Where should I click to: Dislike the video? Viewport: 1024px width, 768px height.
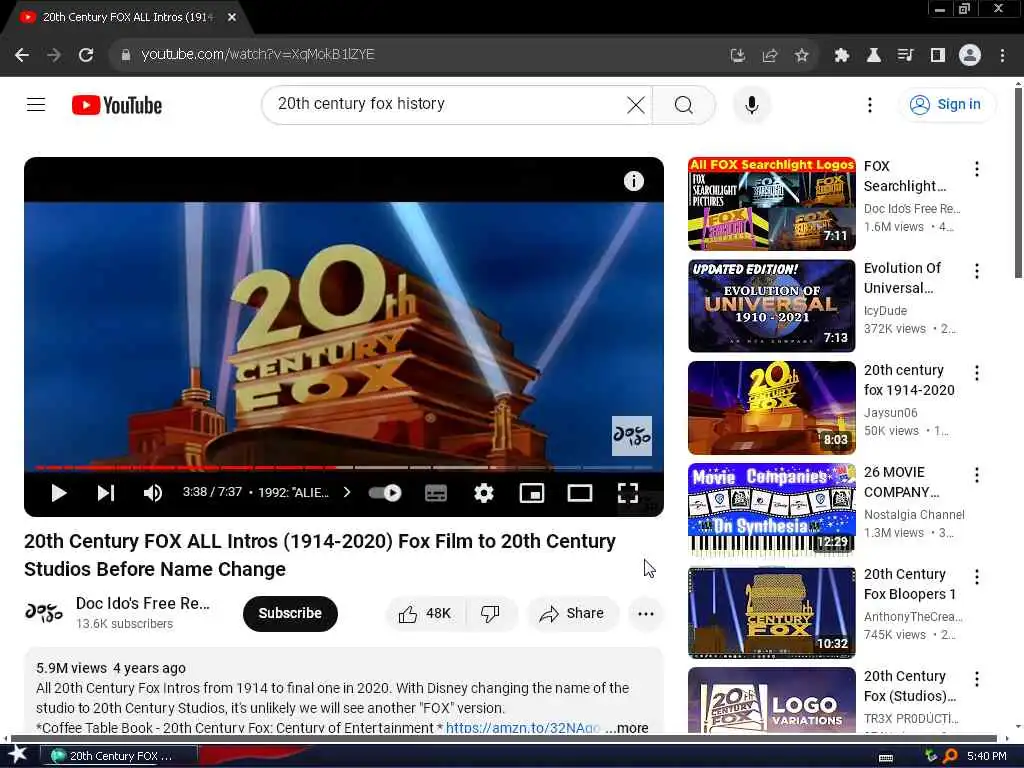click(490, 613)
